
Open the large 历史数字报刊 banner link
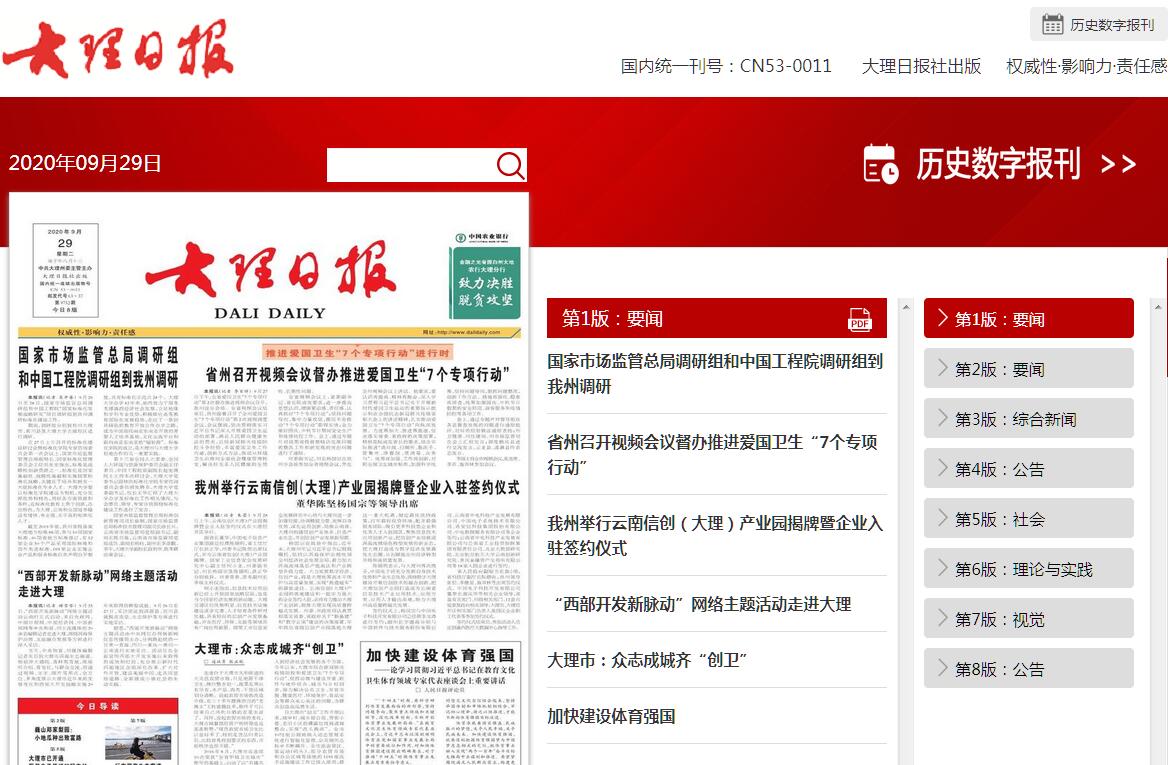click(1000, 164)
